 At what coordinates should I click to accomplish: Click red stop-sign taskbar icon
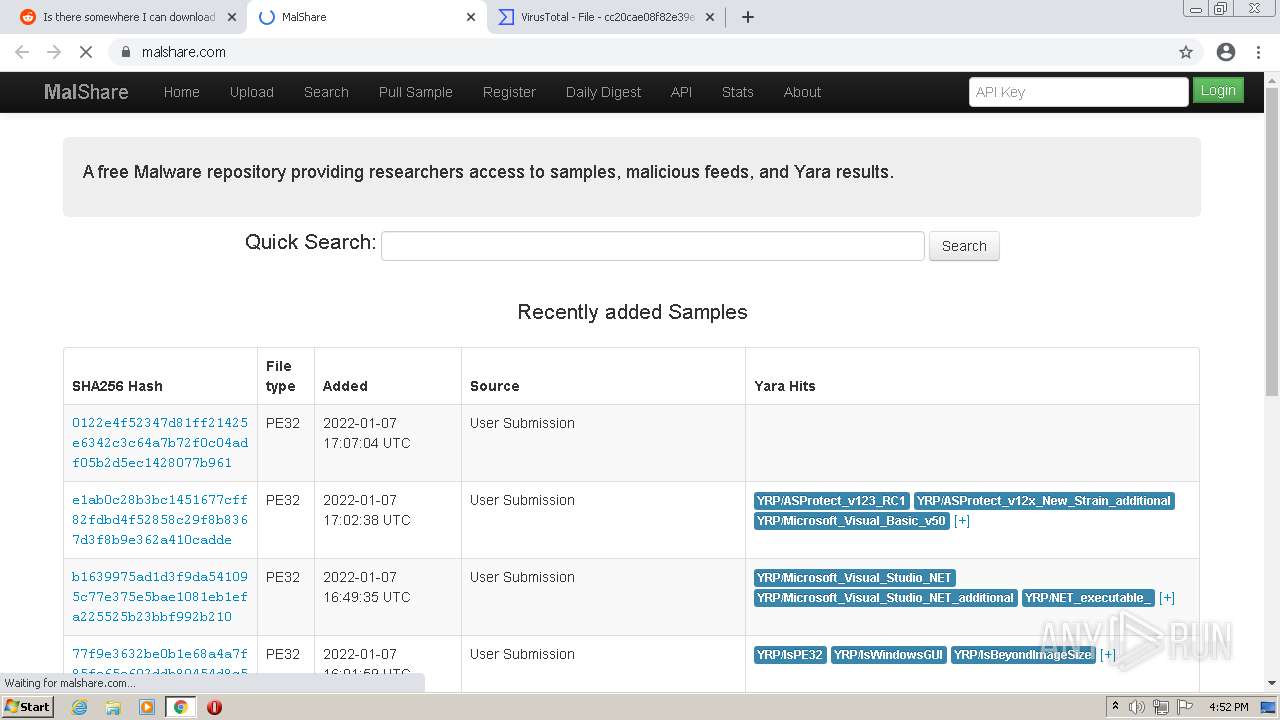coord(214,707)
